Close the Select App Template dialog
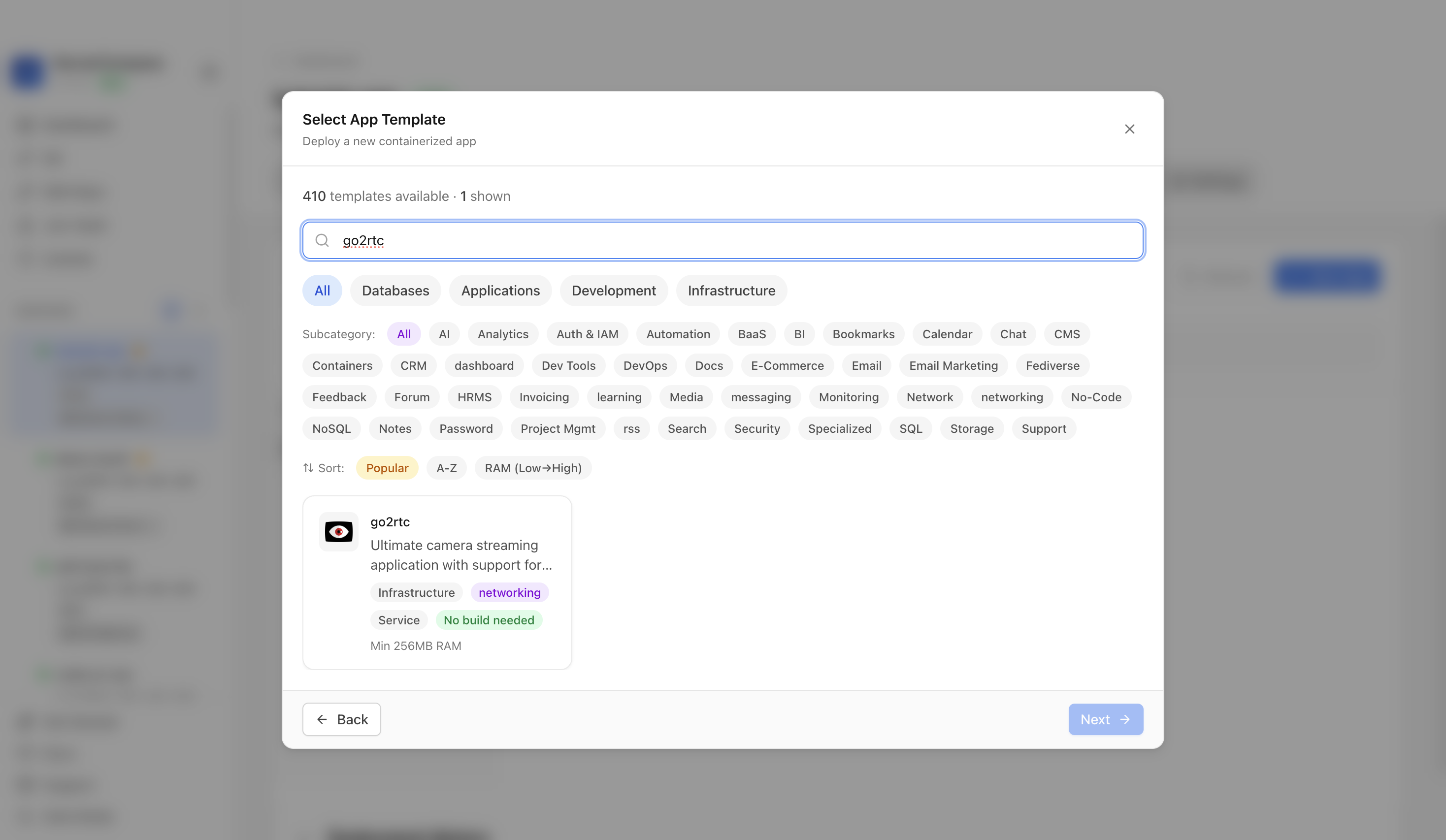 click(1129, 129)
